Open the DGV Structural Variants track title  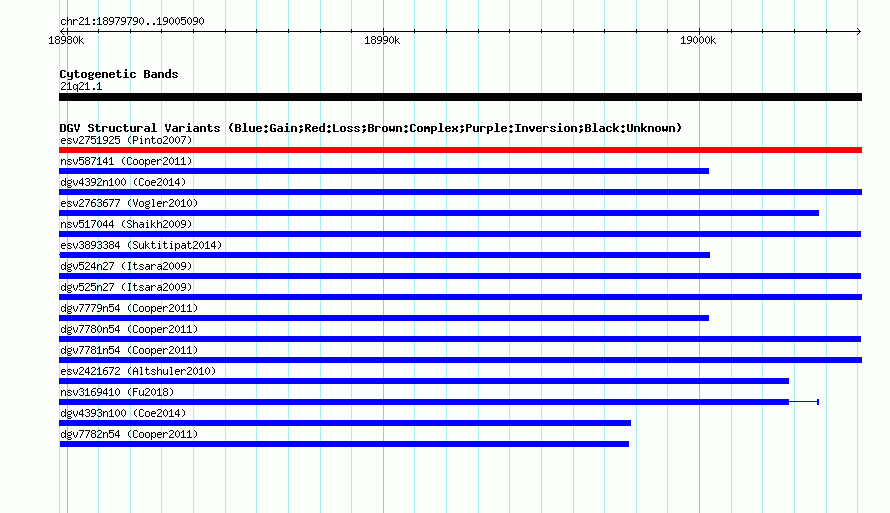pos(371,128)
